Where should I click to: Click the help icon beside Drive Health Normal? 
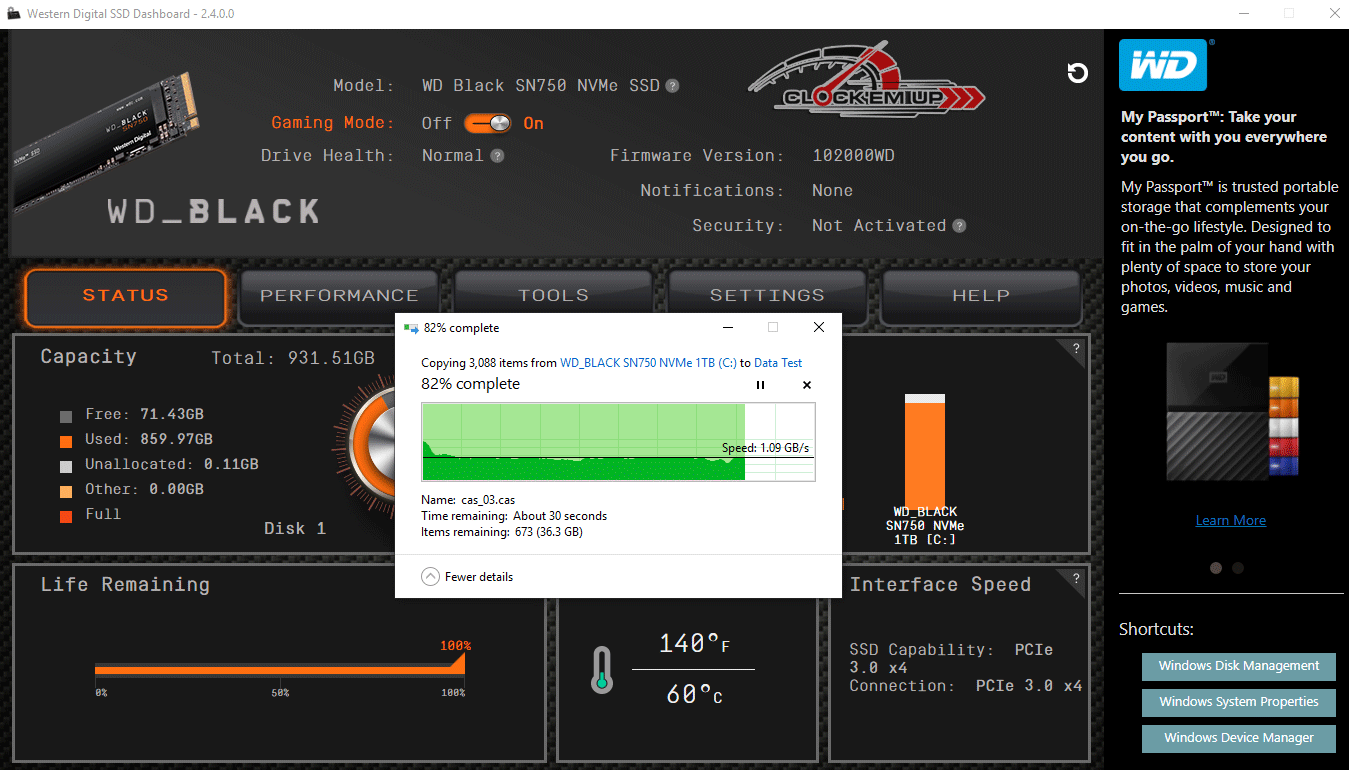click(497, 156)
